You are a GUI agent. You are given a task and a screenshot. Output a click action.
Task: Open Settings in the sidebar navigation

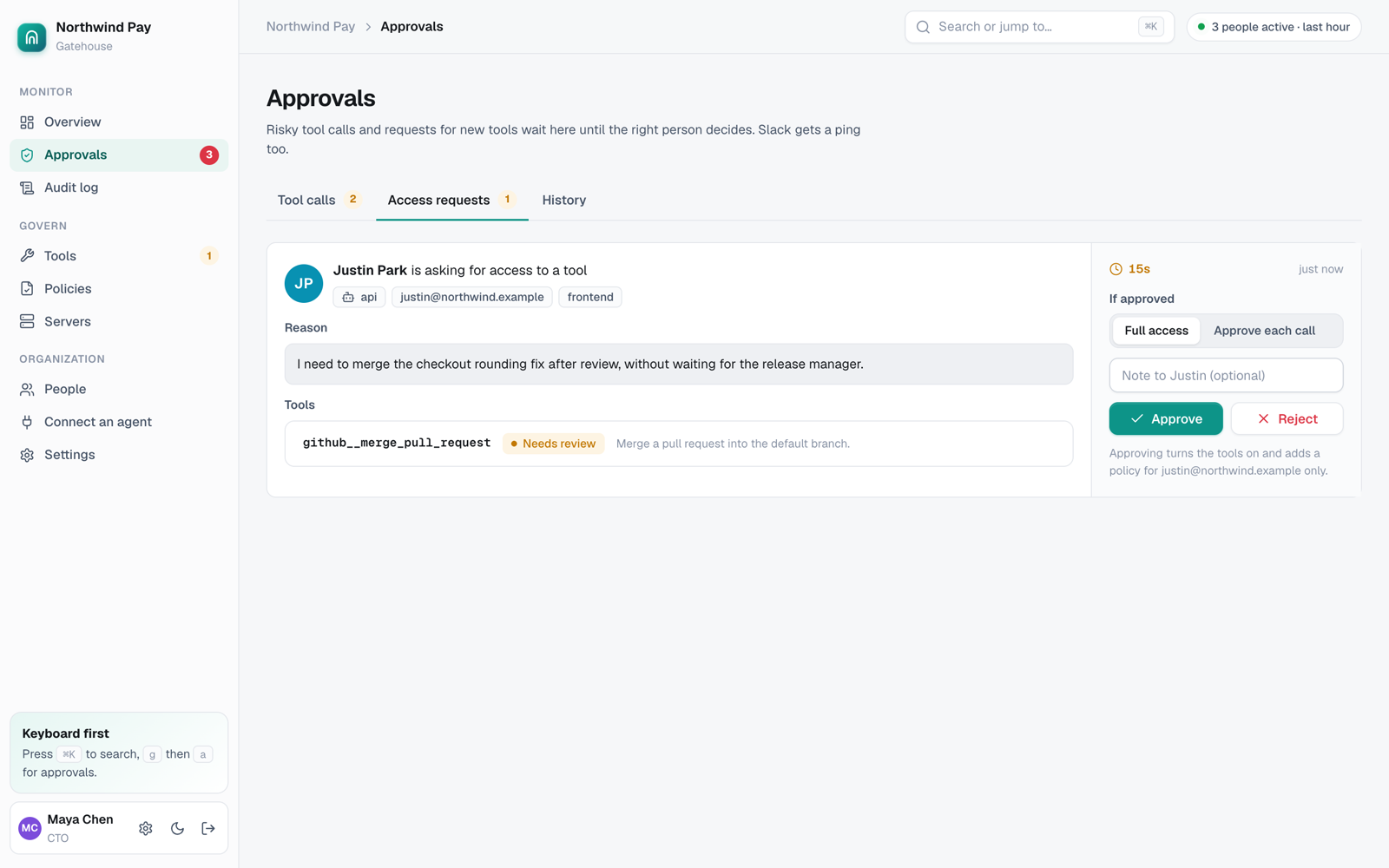pyautogui.click(x=119, y=455)
